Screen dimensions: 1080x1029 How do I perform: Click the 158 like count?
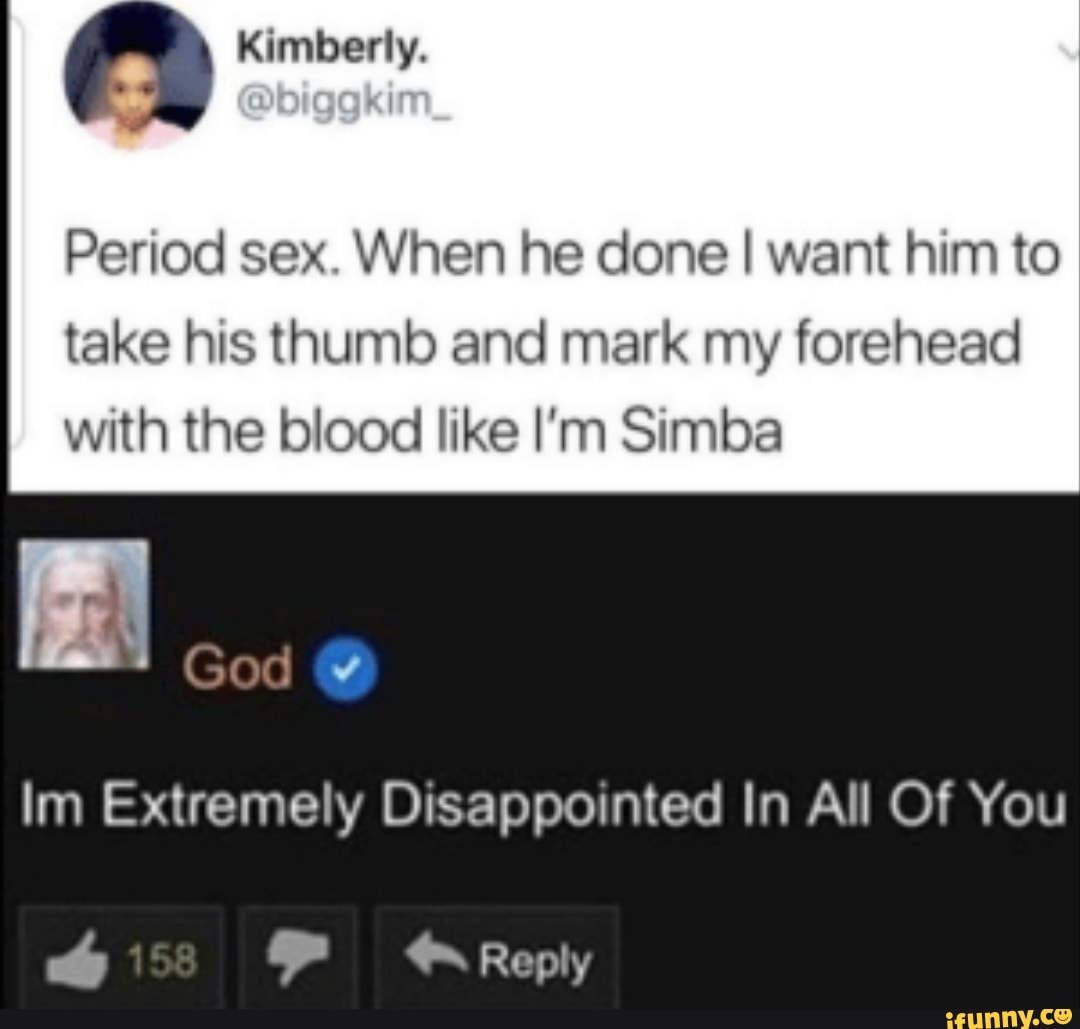(x=163, y=960)
